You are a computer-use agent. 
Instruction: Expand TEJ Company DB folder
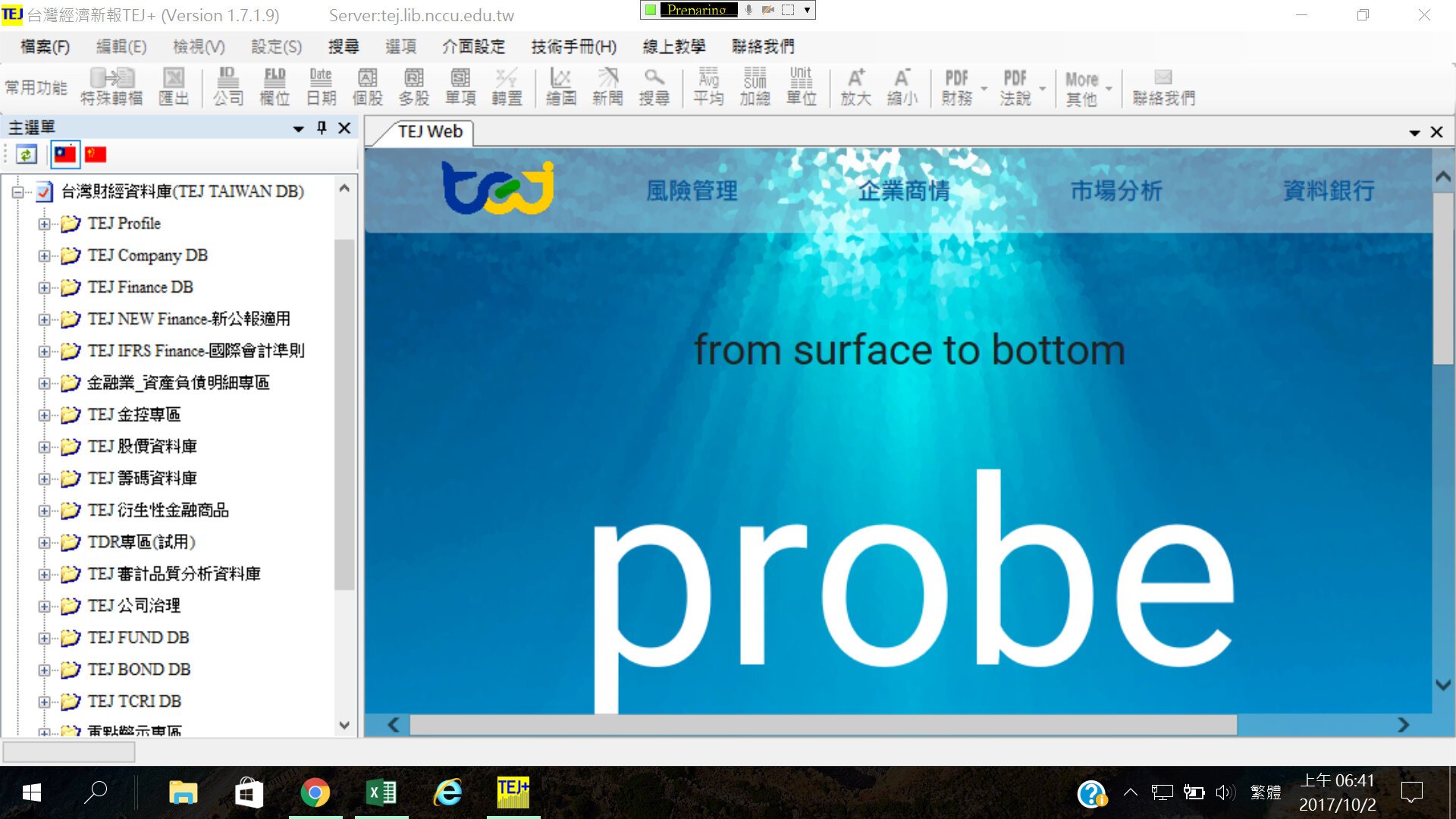pos(44,256)
